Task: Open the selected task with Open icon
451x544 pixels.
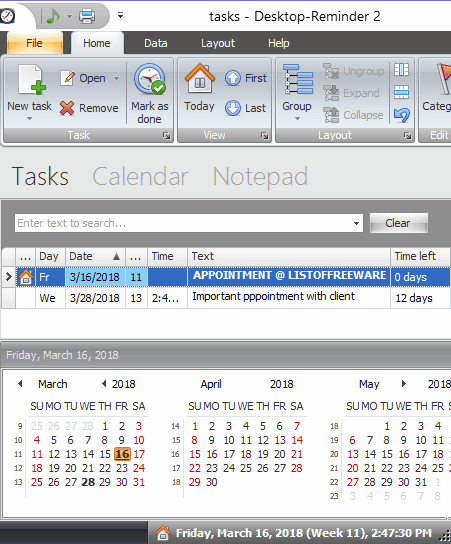Action: click(67, 78)
